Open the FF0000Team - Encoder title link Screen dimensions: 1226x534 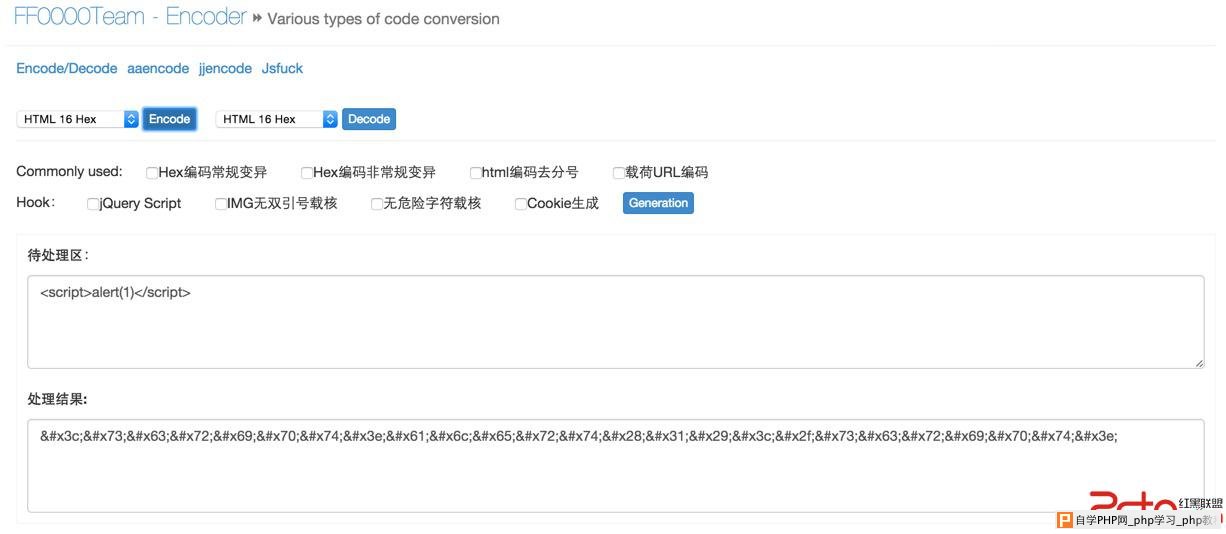tap(130, 17)
